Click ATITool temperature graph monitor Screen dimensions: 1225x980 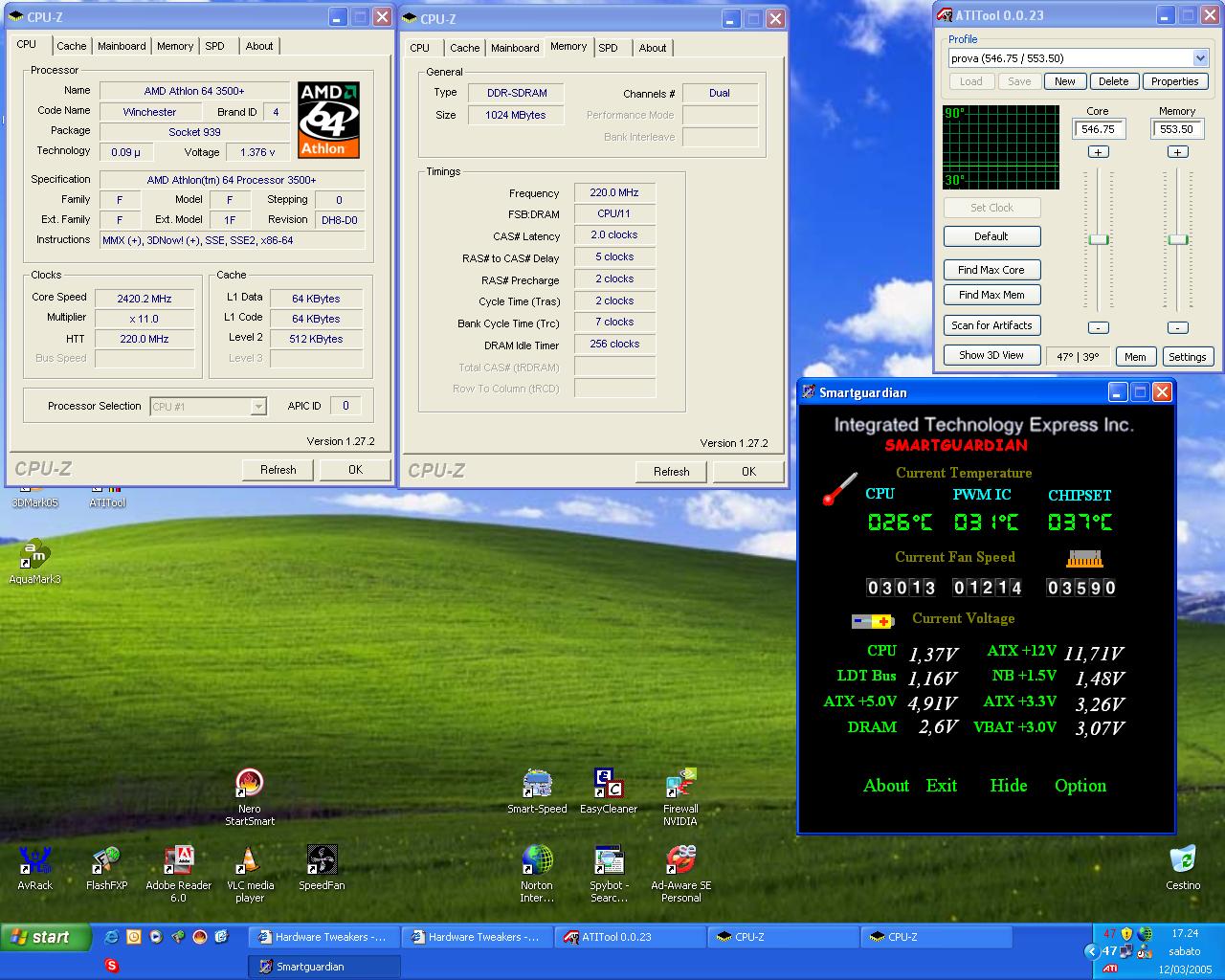pyautogui.click(x=1001, y=147)
